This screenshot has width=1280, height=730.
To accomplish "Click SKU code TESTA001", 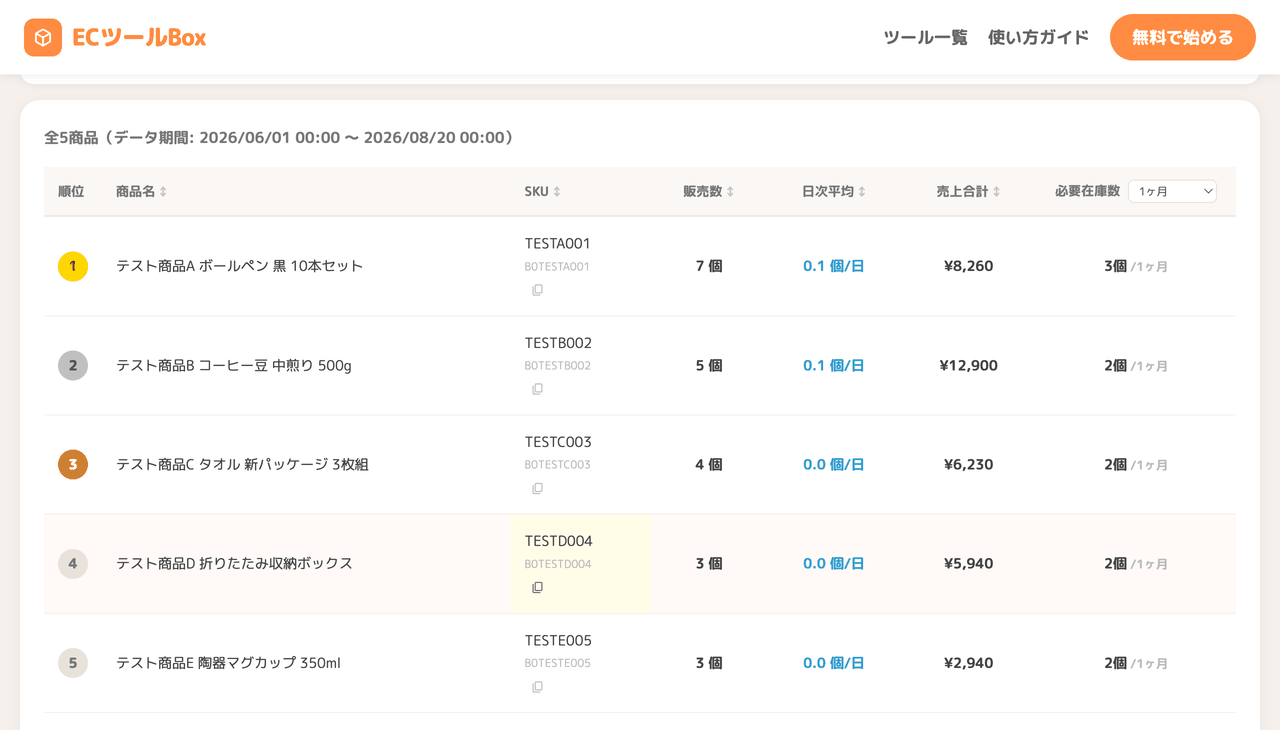I will (558, 243).
